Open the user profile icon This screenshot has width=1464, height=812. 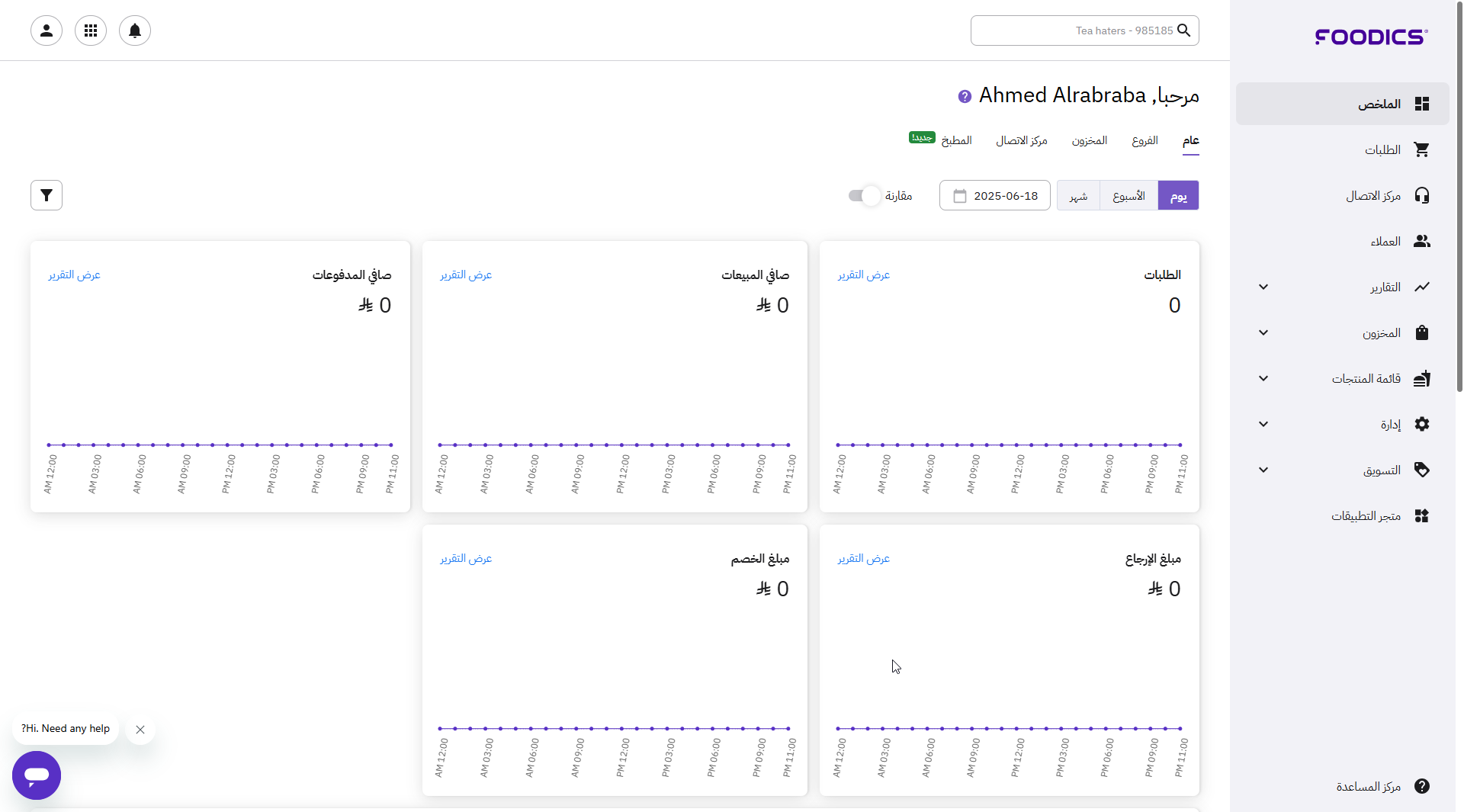47,30
